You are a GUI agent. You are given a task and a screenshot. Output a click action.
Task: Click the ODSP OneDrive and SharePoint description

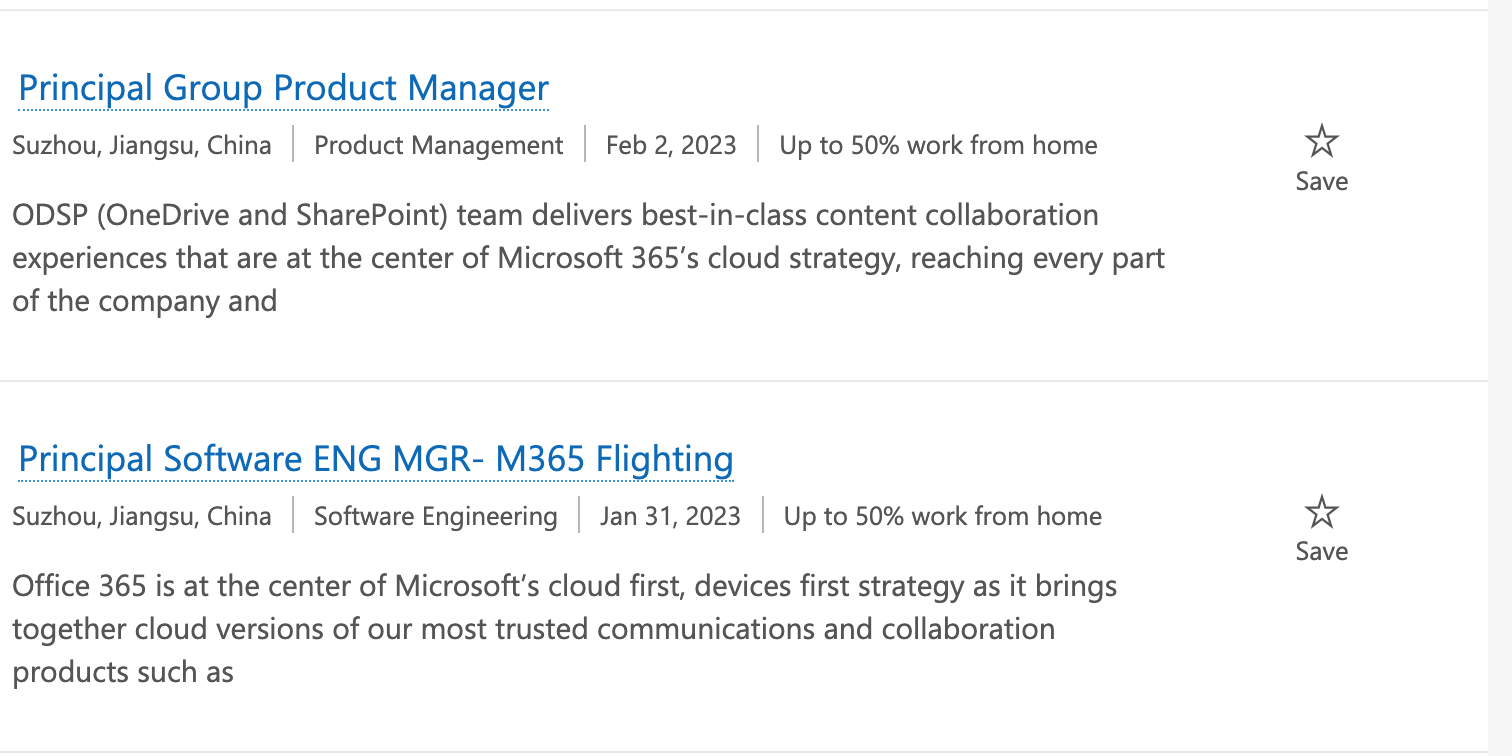click(x=555, y=216)
